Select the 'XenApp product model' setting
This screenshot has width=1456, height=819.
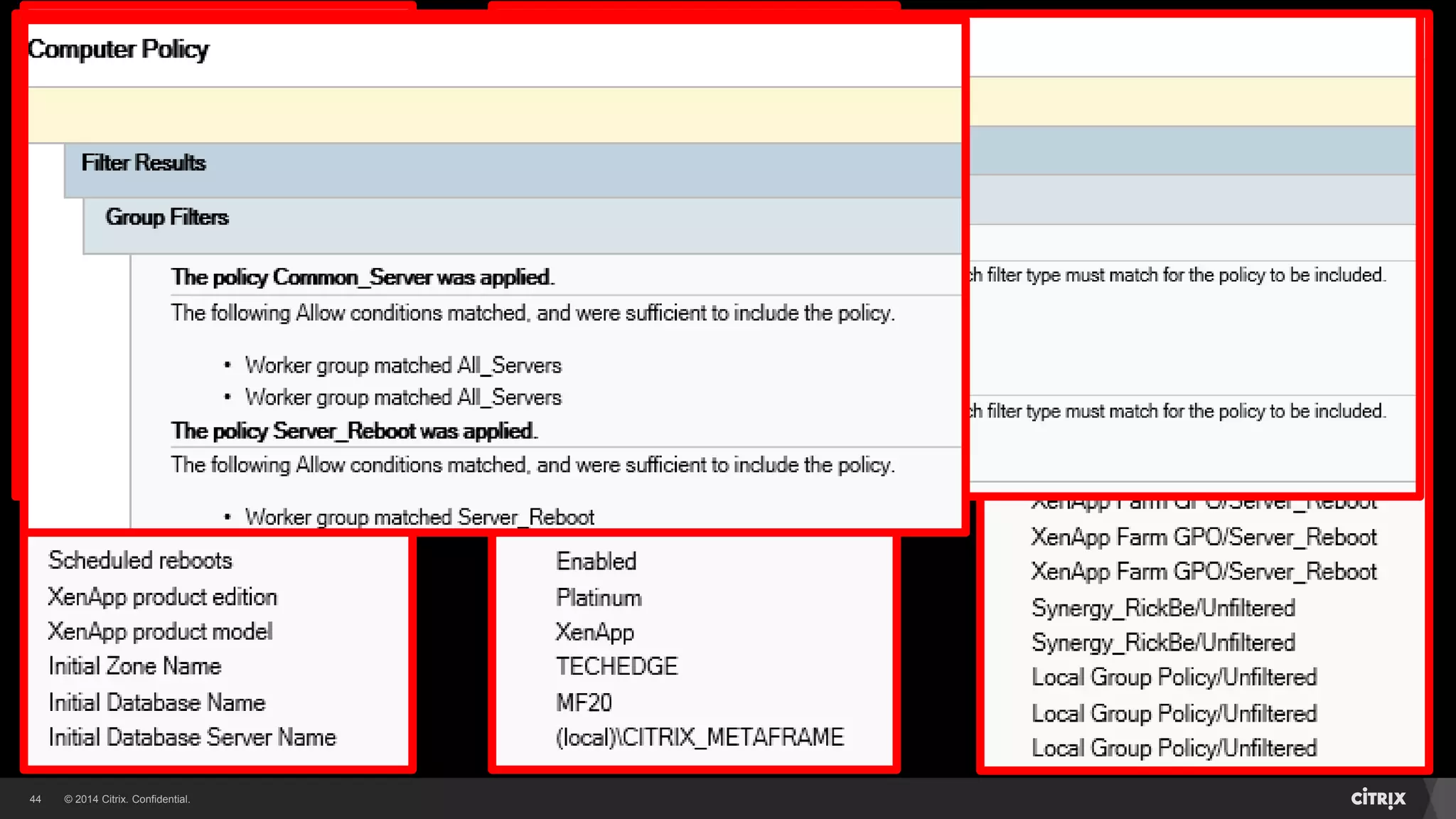coord(160,631)
